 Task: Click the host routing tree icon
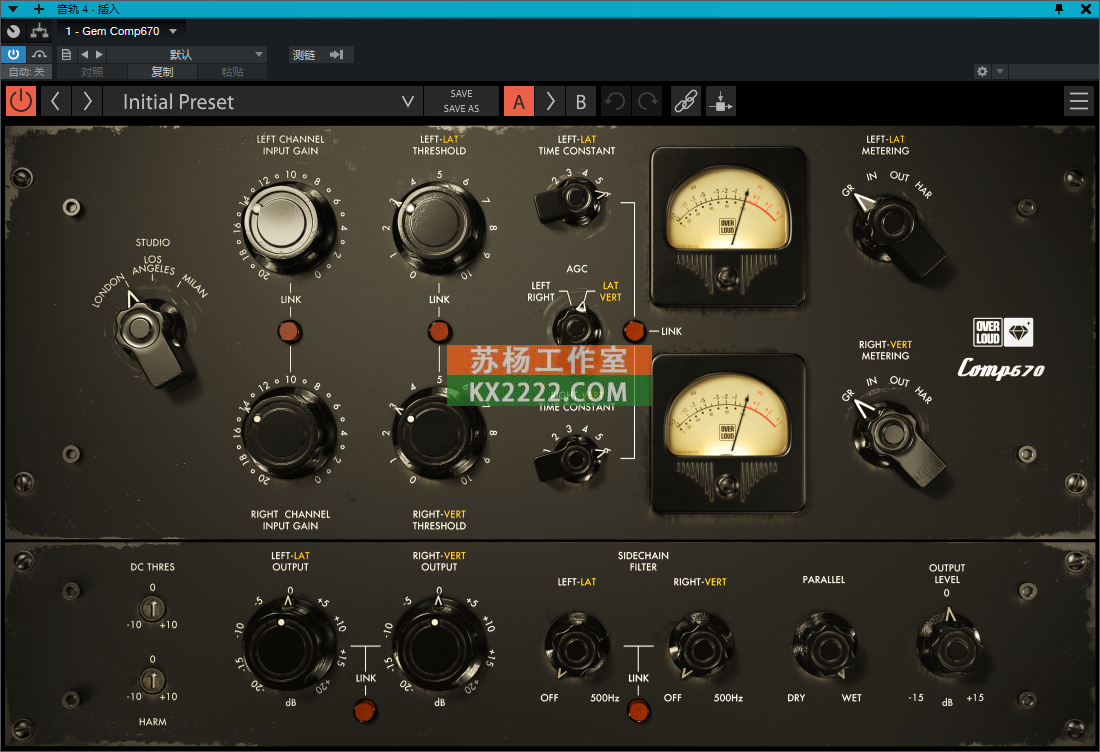39,31
